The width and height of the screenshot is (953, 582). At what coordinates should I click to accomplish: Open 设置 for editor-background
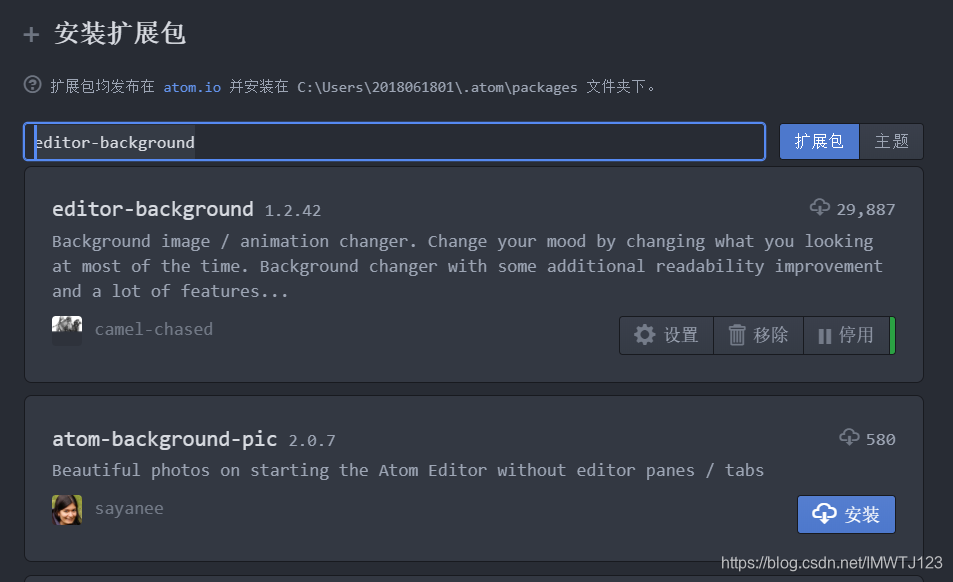(x=666, y=335)
